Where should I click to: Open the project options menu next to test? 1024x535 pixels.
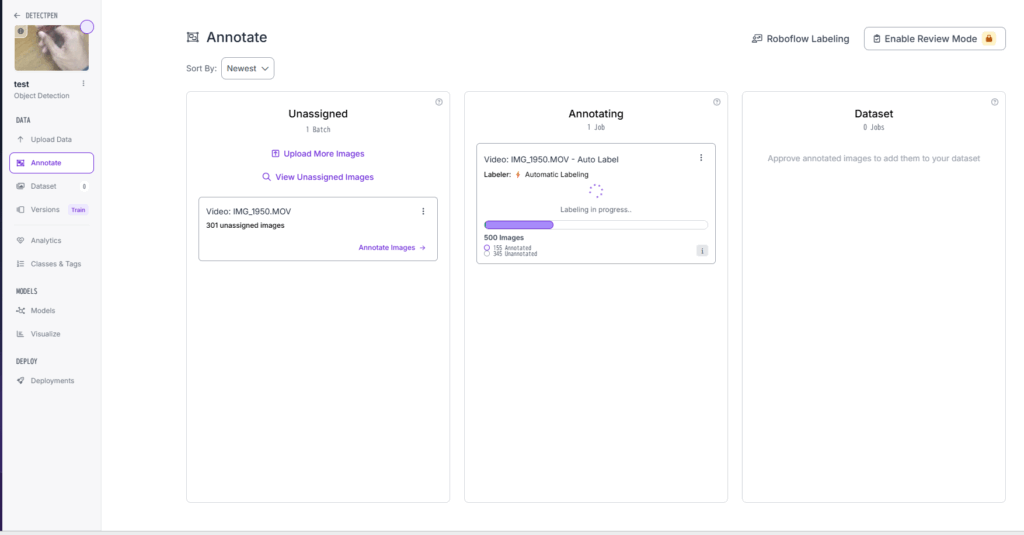(83, 84)
